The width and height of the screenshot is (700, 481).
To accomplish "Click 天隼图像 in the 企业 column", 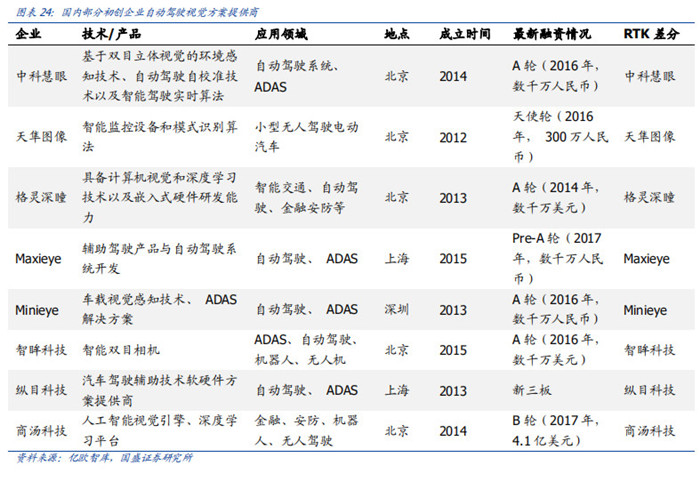I will tap(42, 136).
